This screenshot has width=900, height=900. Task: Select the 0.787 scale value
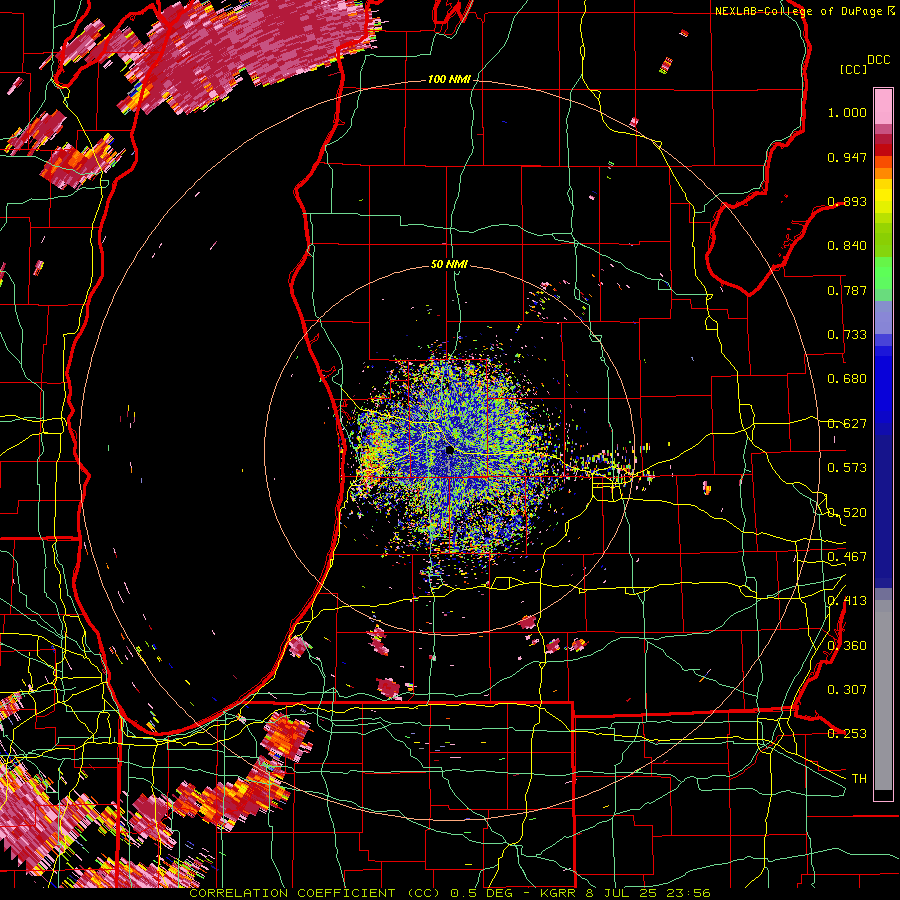click(847, 290)
